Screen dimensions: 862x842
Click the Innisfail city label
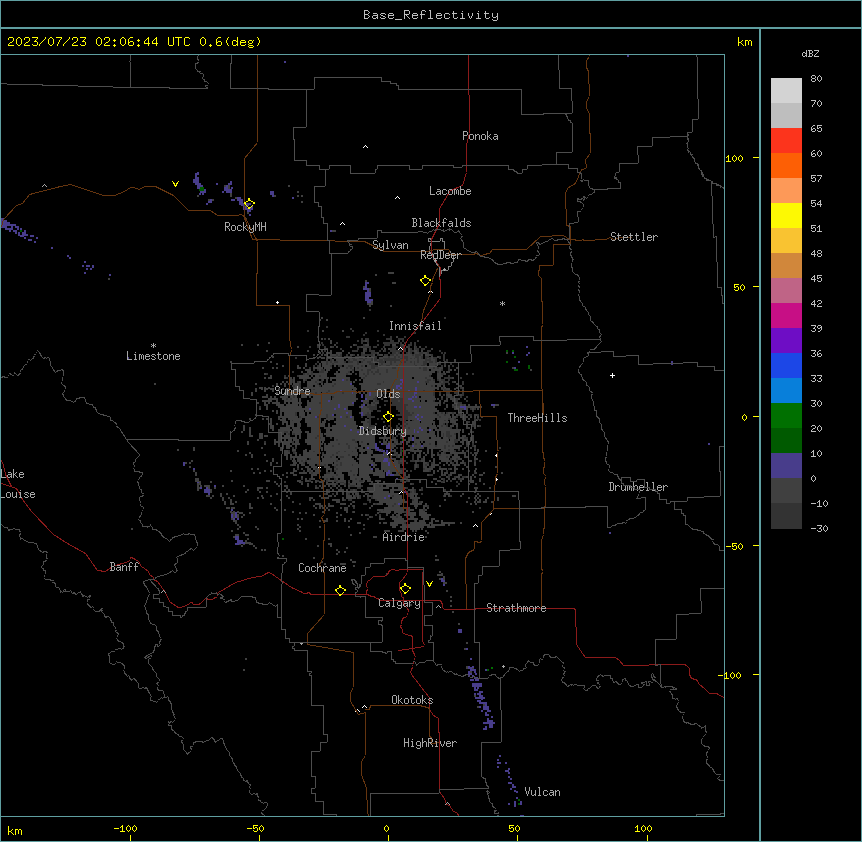coord(415,326)
